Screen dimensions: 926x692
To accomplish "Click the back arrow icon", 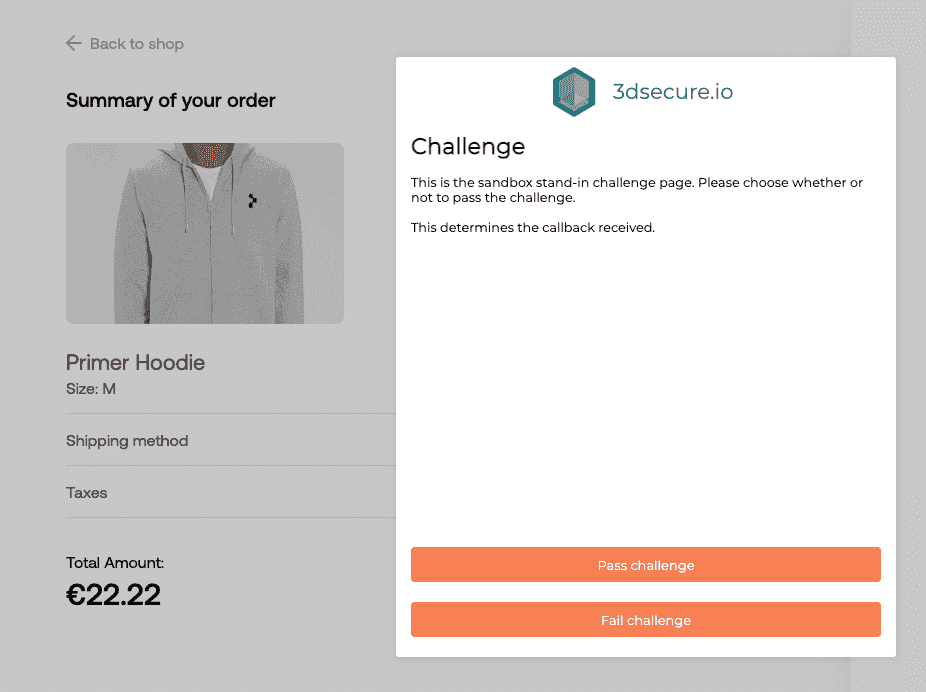I will coord(73,43).
